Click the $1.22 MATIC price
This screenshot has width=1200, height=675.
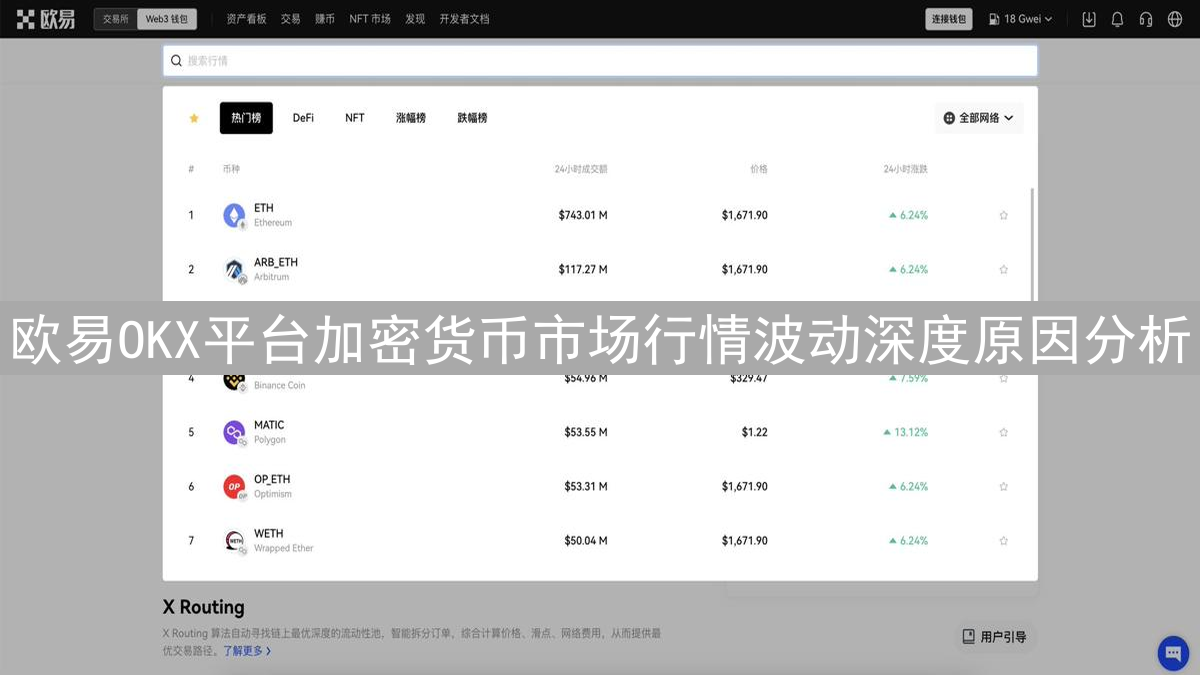click(755, 432)
